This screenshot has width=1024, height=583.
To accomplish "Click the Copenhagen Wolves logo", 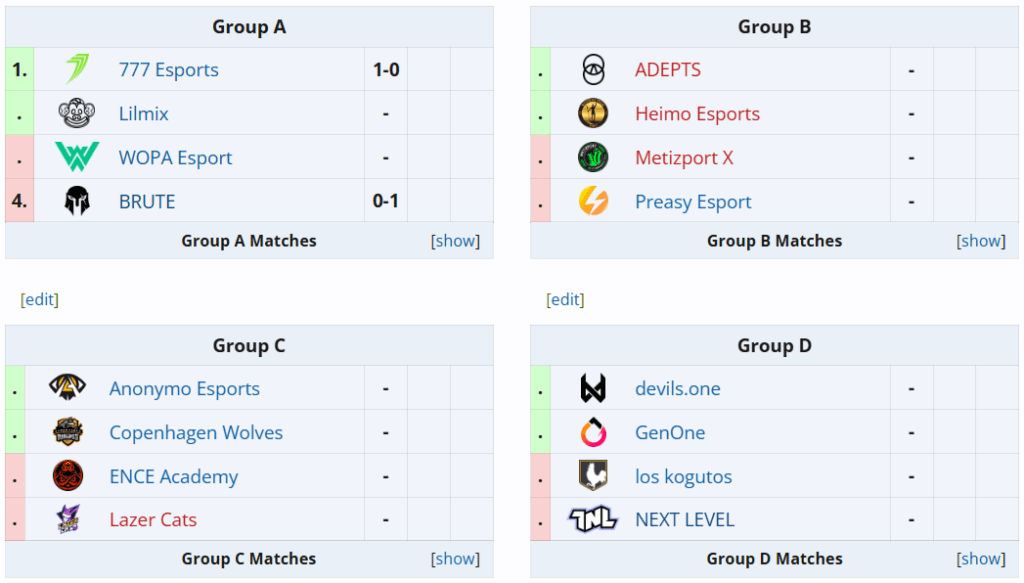I will coord(68,433).
